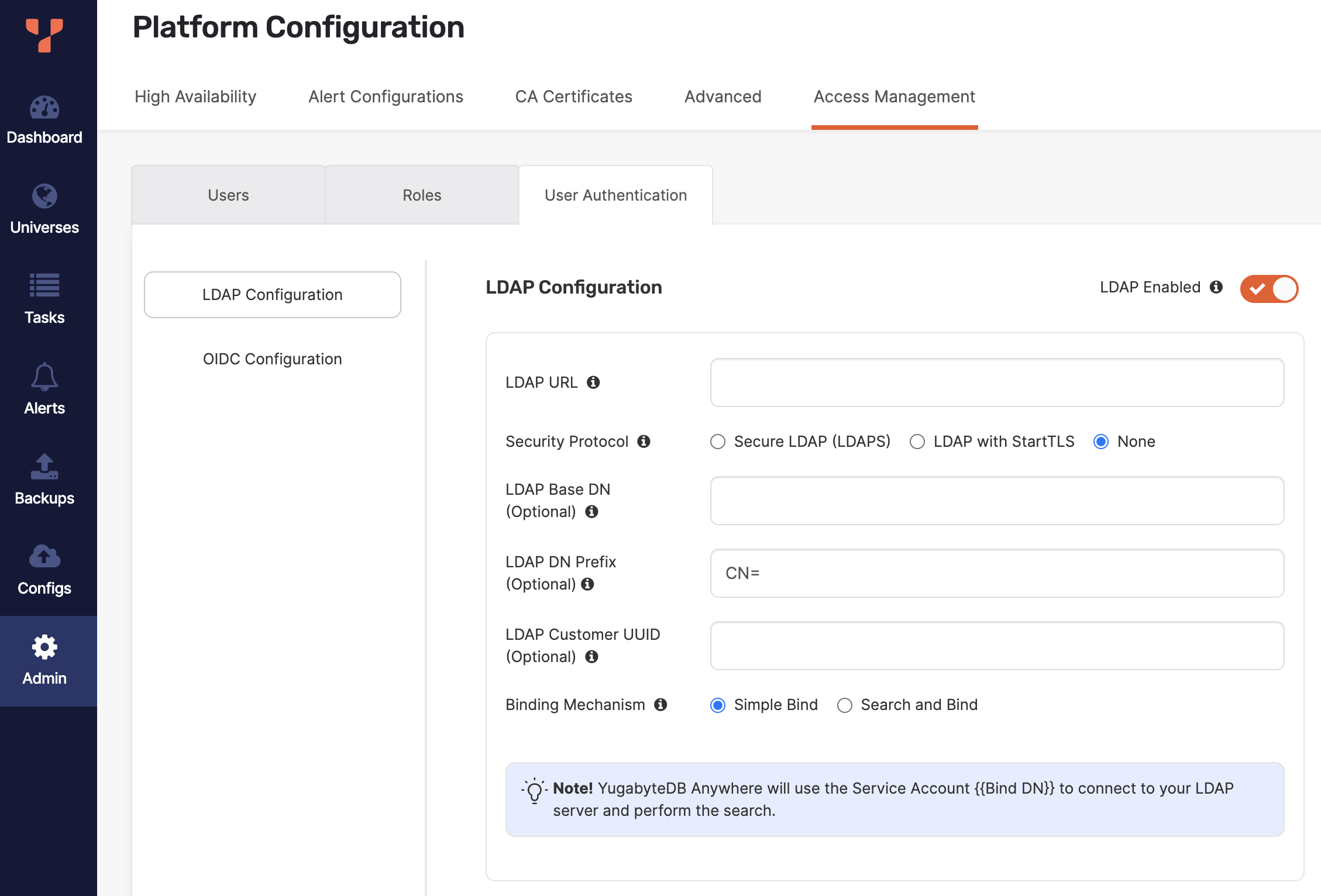The height and width of the screenshot is (896, 1321).
Task: Open Backups from the sidebar
Action: coord(44,478)
